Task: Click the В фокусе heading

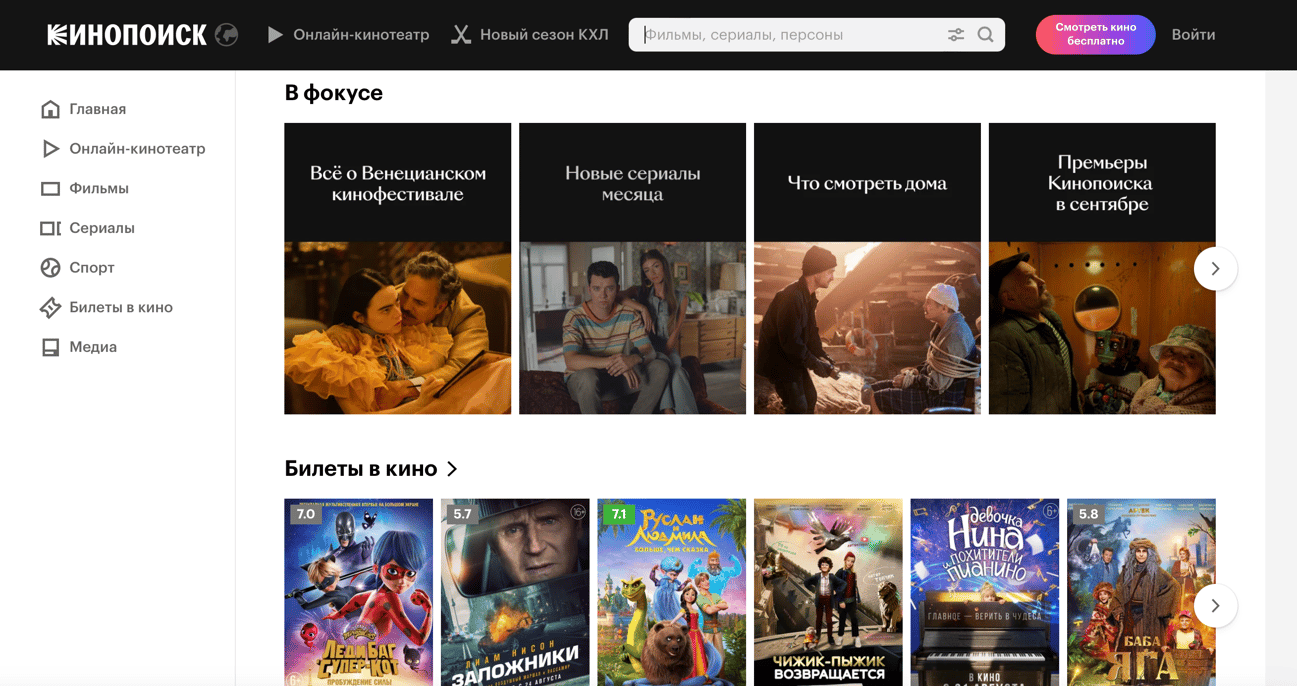Action: coord(333,93)
